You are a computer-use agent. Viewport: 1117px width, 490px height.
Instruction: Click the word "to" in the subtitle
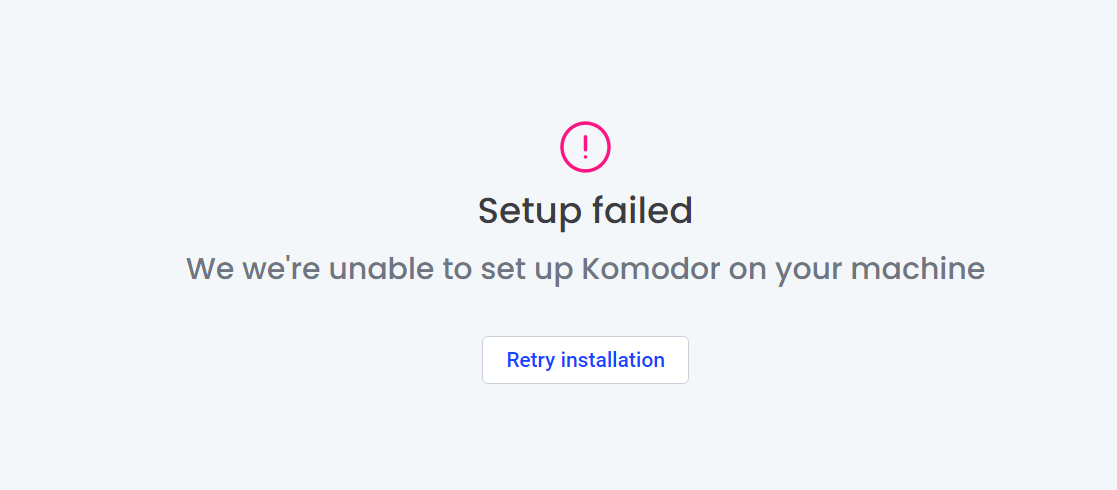[457, 269]
